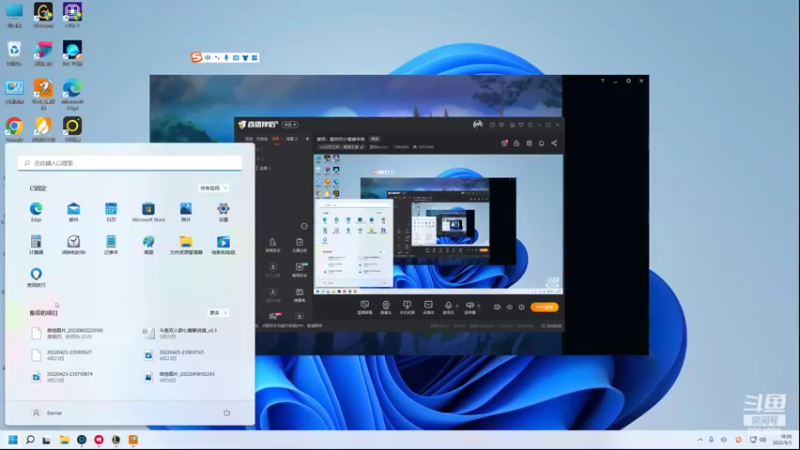Expand the microphone options arrow
This screenshot has width=800, height=450.
pyautogui.click(x=457, y=306)
